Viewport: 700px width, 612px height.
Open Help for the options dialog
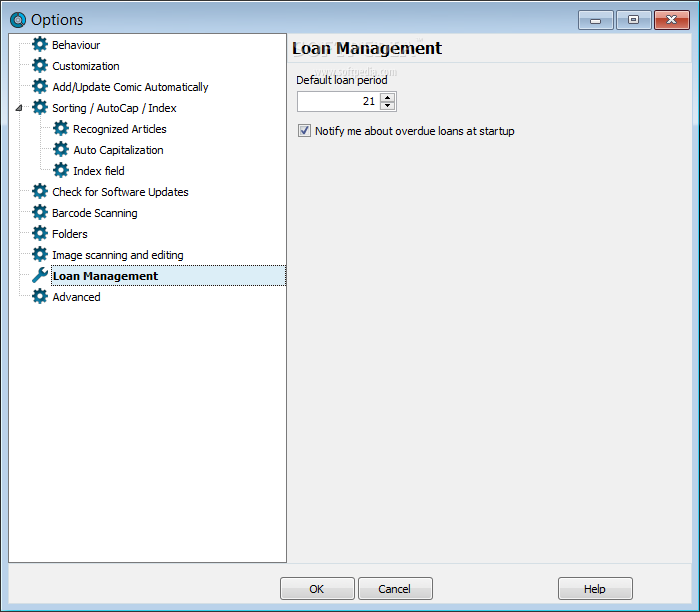click(595, 589)
